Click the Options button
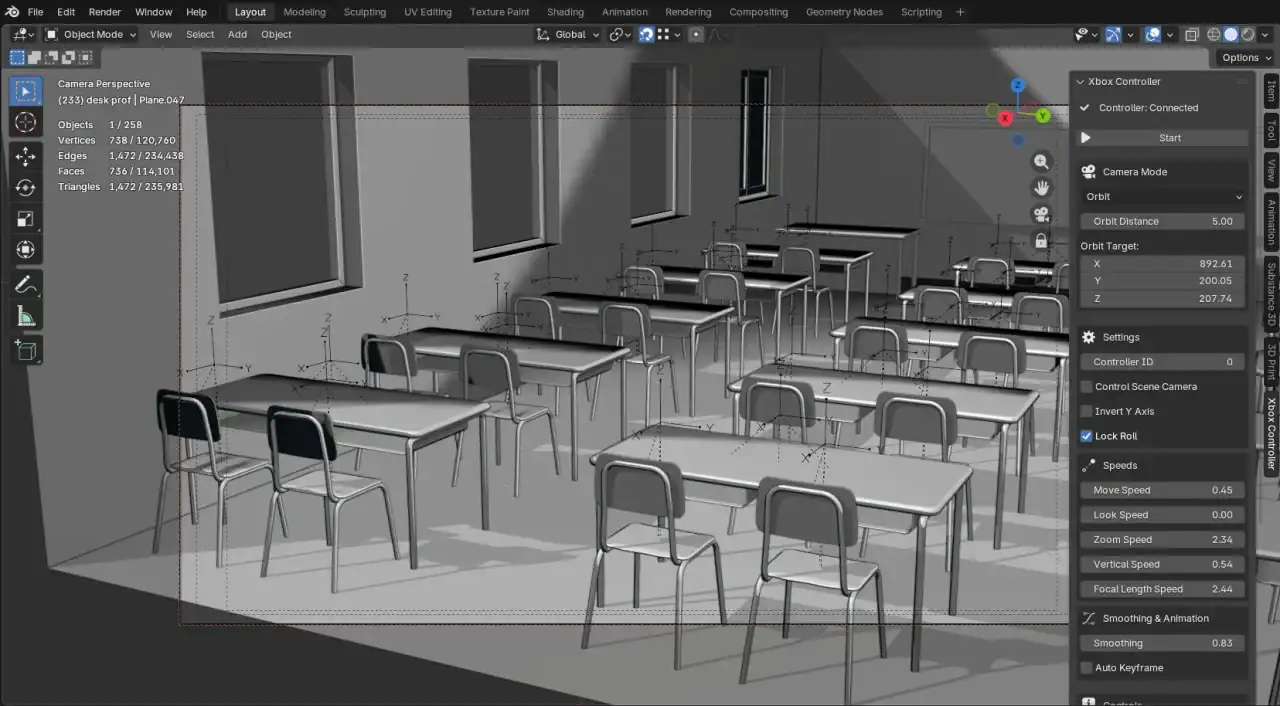This screenshot has height=706, width=1280. [x=1245, y=58]
